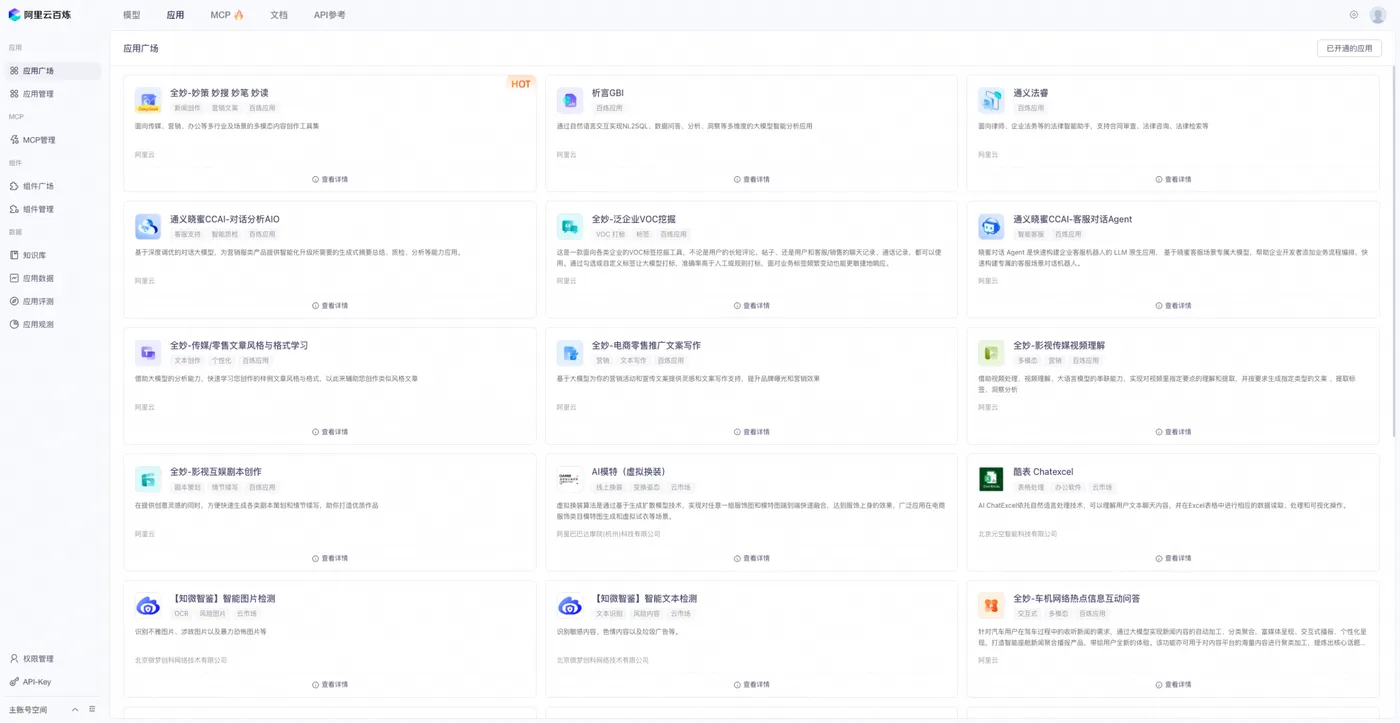Open the MCP top navigation tab

(227, 15)
